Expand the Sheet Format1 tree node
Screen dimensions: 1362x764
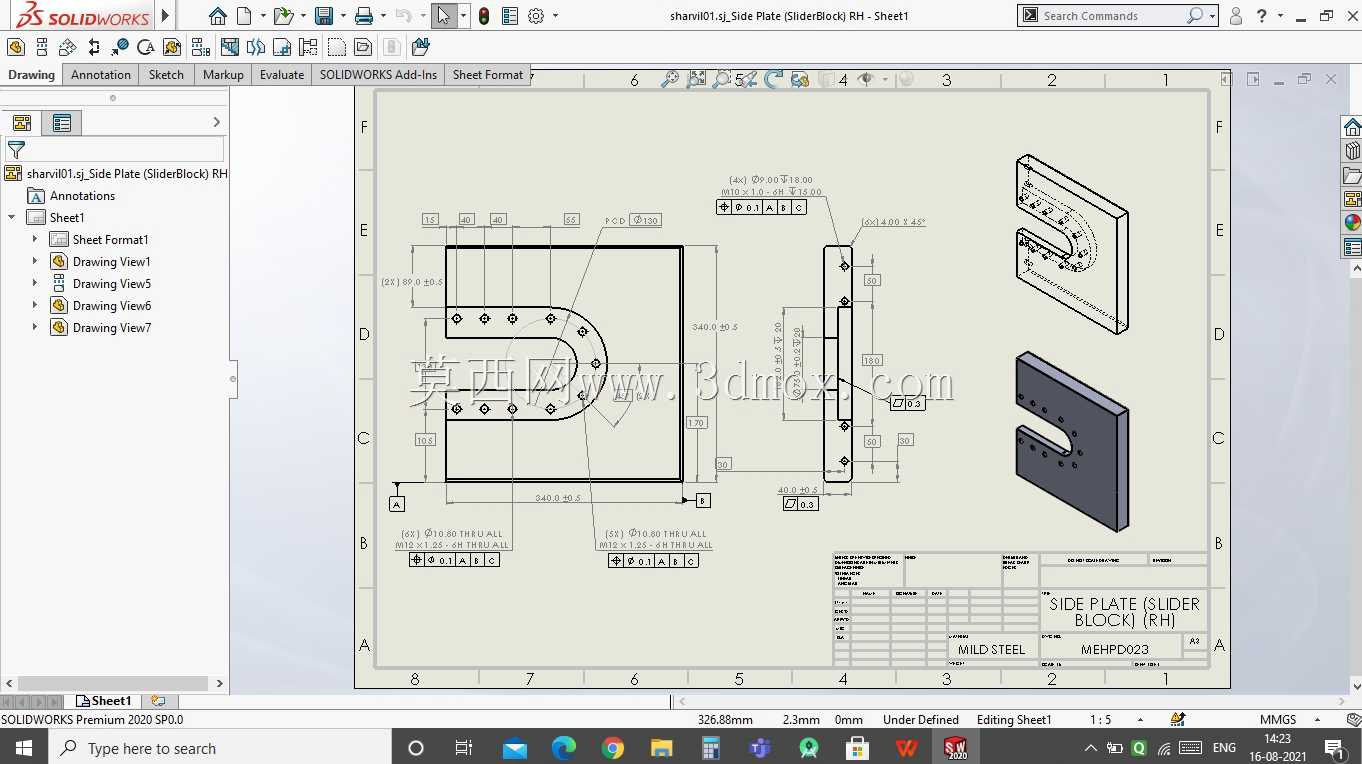(x=35, y=239)
